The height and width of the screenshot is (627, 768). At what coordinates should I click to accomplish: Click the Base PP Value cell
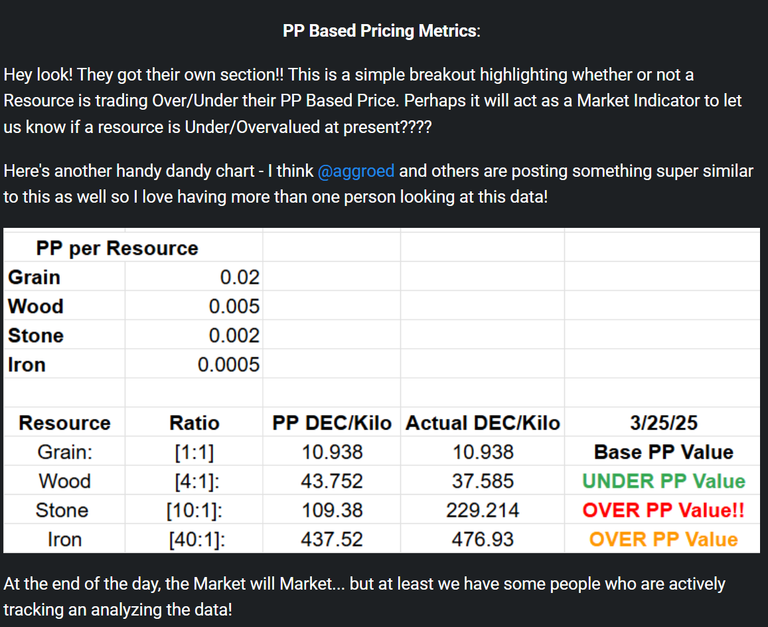pyautogui.click(x=663, y=452)
